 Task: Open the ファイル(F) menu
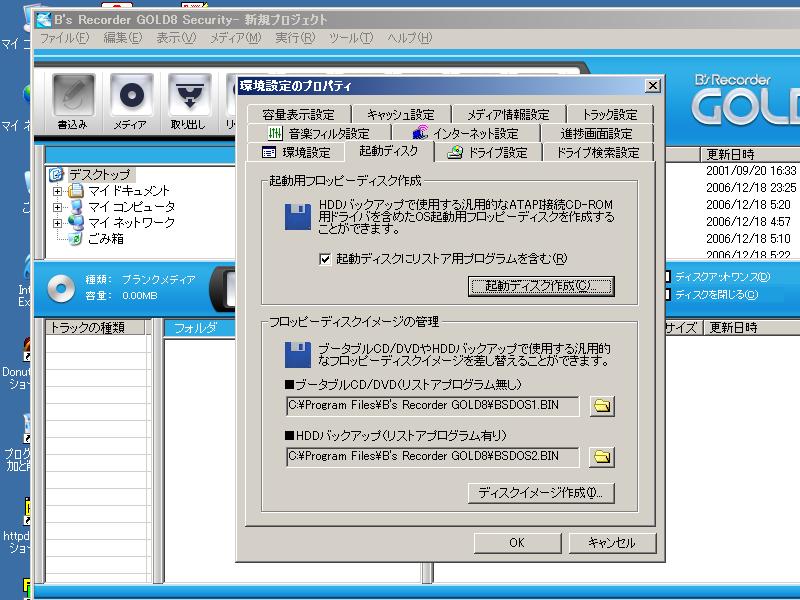point(64,38)
